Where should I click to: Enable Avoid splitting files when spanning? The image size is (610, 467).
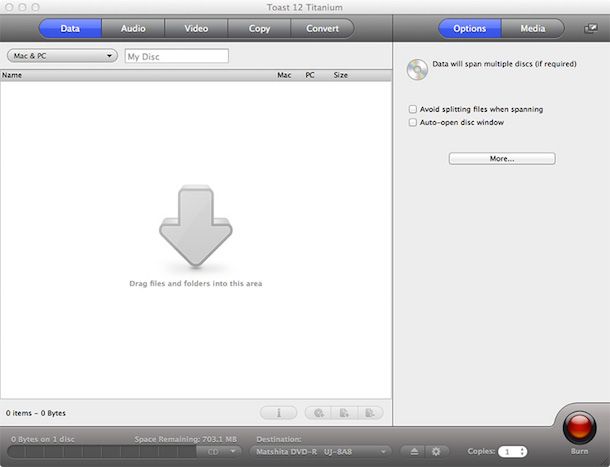pyautogui.click(x=412, y=109)
